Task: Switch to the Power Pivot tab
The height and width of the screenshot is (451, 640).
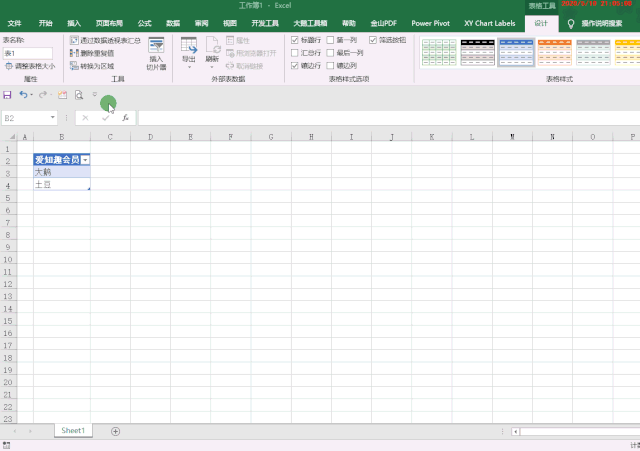Action: [431, 23]
